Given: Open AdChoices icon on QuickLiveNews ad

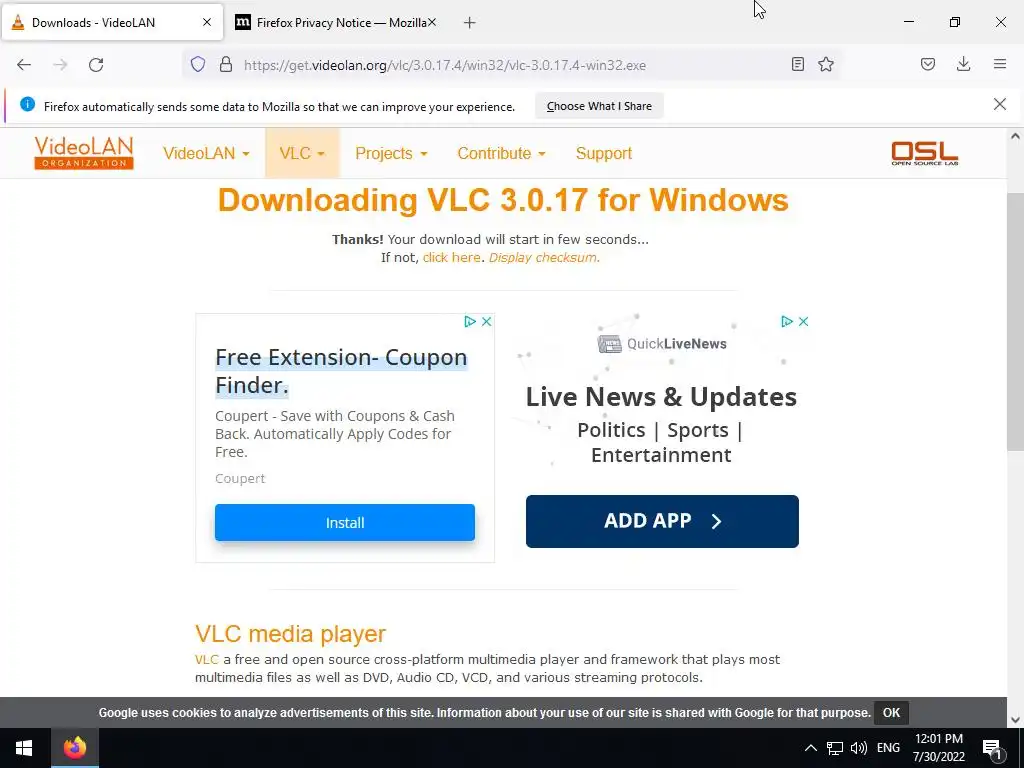Looking at the screenshot, I should pos(786,321).
